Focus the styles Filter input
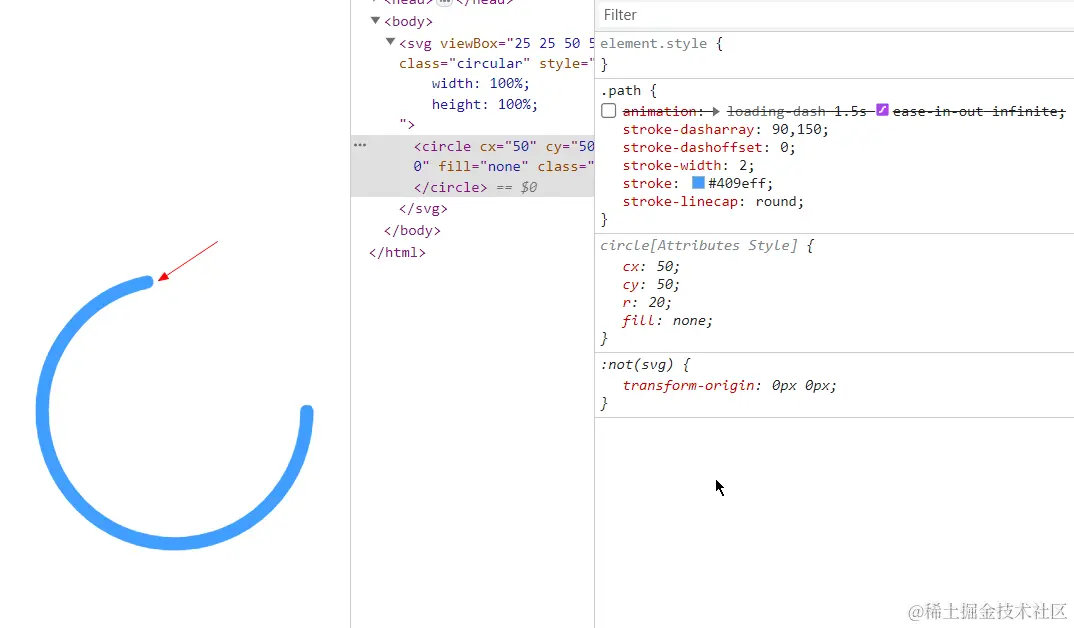The height and width of the screenshot is (628, 1074). 834,14
